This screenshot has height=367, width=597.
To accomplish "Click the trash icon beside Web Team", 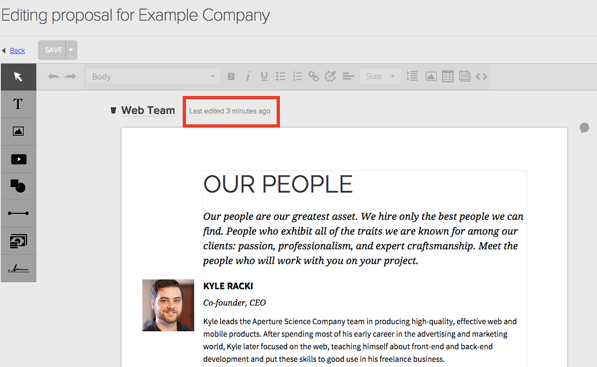I will (x=113, y=110).
